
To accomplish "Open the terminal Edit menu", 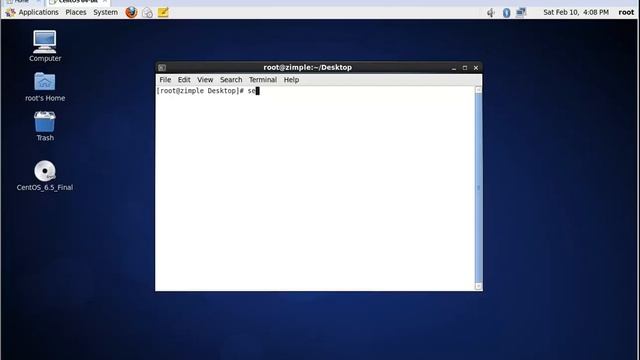I will click(184, 80).
